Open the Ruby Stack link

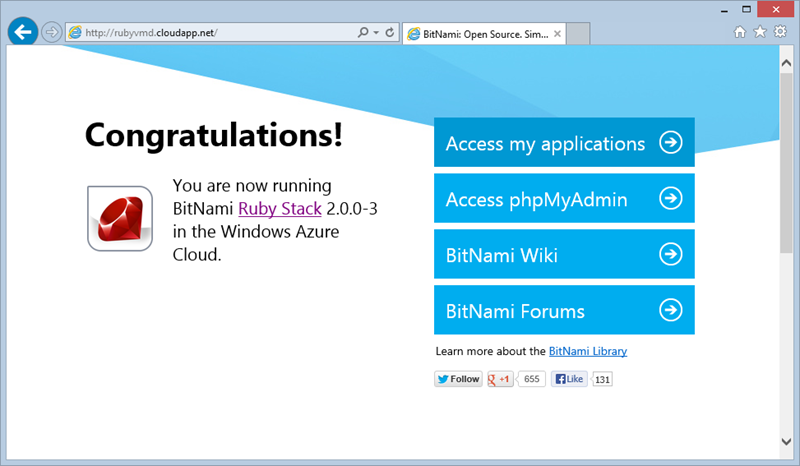coord(280,209)
